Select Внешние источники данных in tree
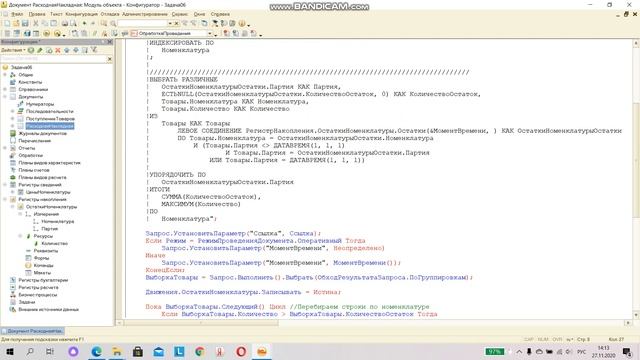 pos(49,310)
